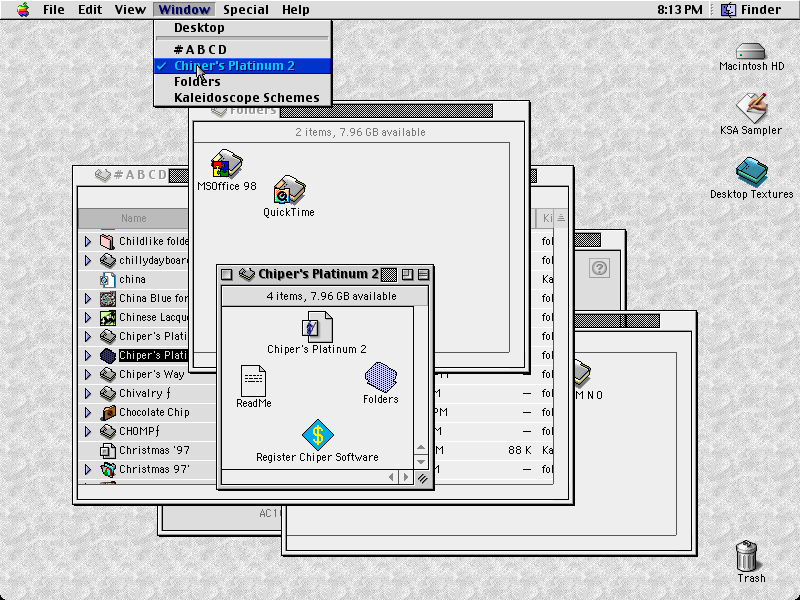Screen dimensions: 800x600
Task: Click the Chivalry ƒ folder icon
Action: pos(107,393)
